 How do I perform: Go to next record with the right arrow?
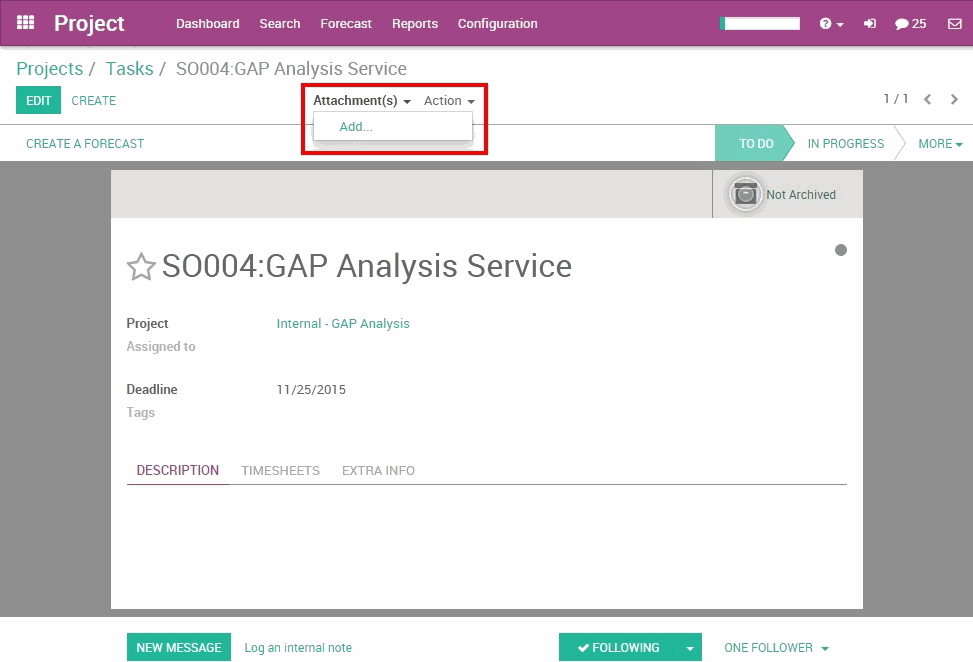[x=954, y=100]
